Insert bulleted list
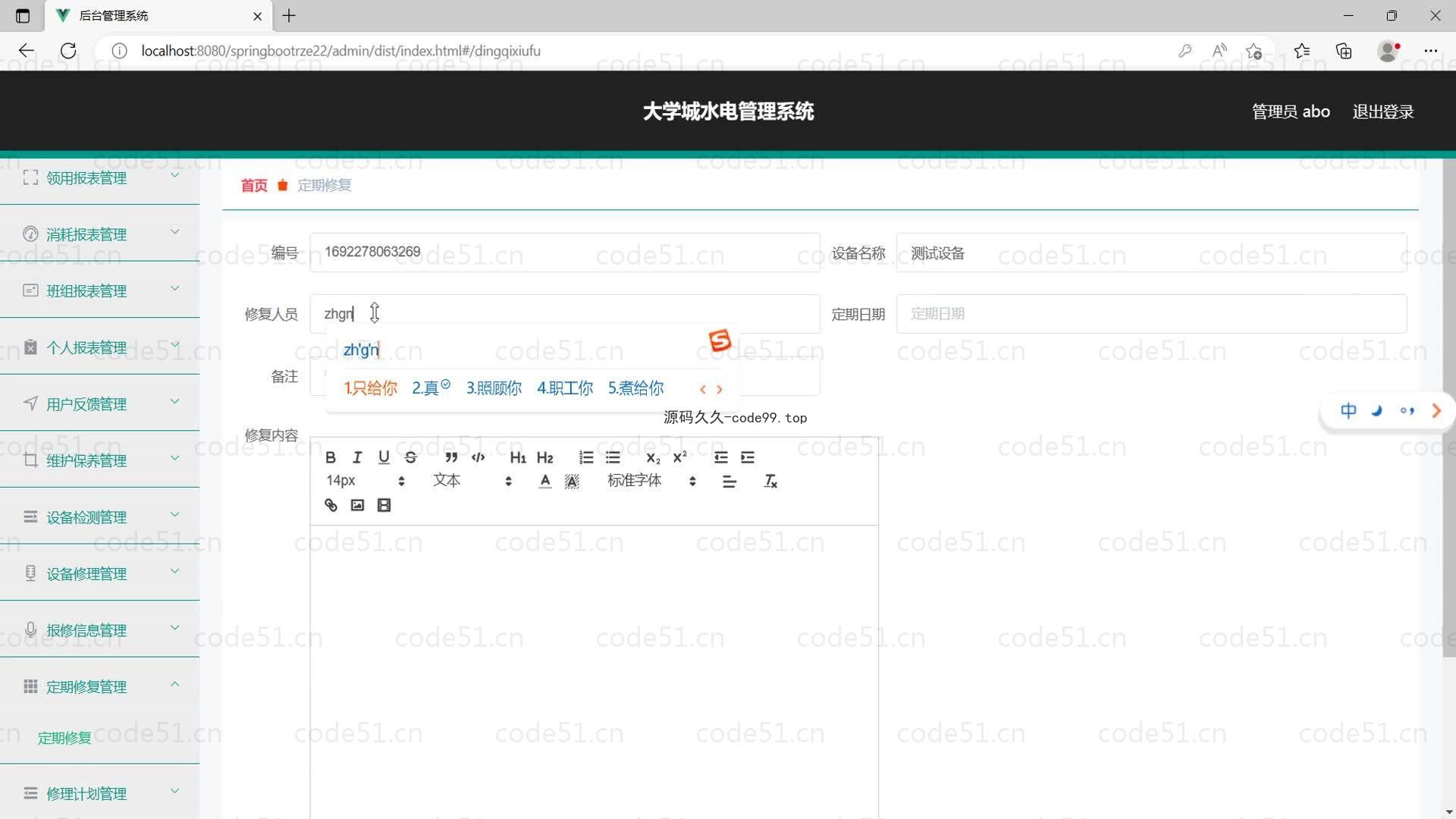The image size is (1456, 819). pyautogui.click(x=613, y=457)
